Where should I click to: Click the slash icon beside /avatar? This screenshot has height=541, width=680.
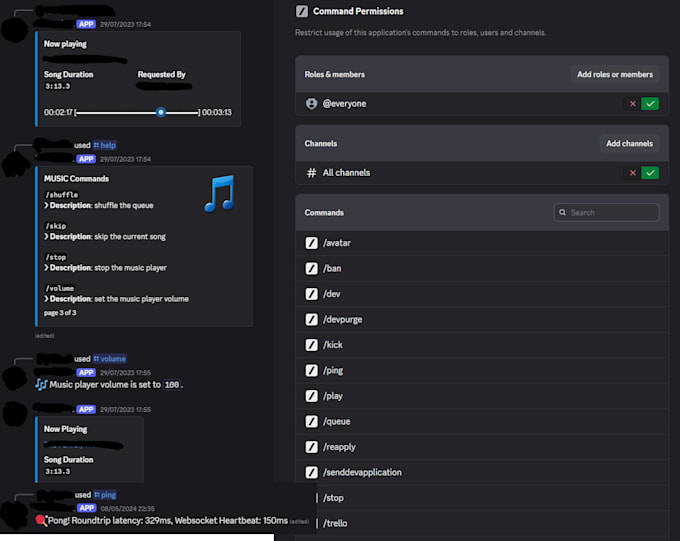311,243
